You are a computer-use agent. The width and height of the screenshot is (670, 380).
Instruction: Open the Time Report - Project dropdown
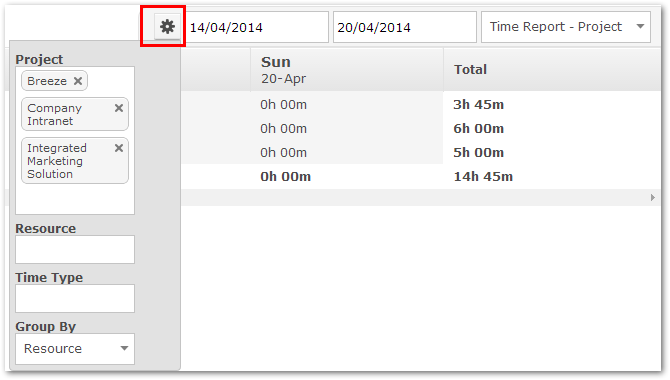[x=566, y=27]
